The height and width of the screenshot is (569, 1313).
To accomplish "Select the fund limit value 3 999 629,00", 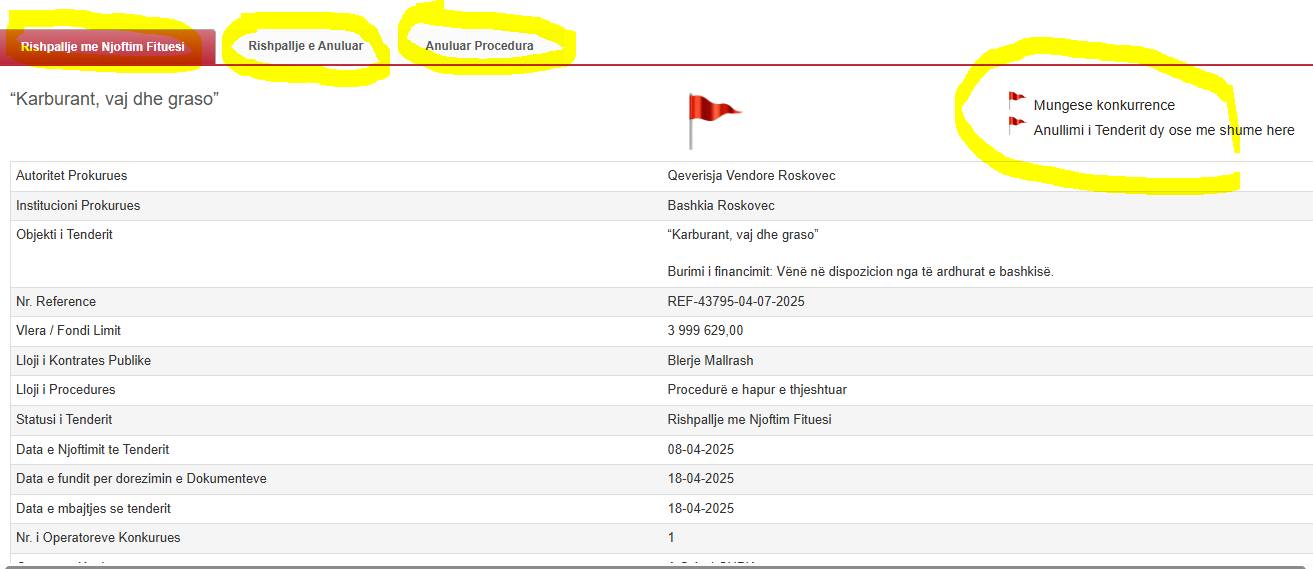I will (705, 331).
